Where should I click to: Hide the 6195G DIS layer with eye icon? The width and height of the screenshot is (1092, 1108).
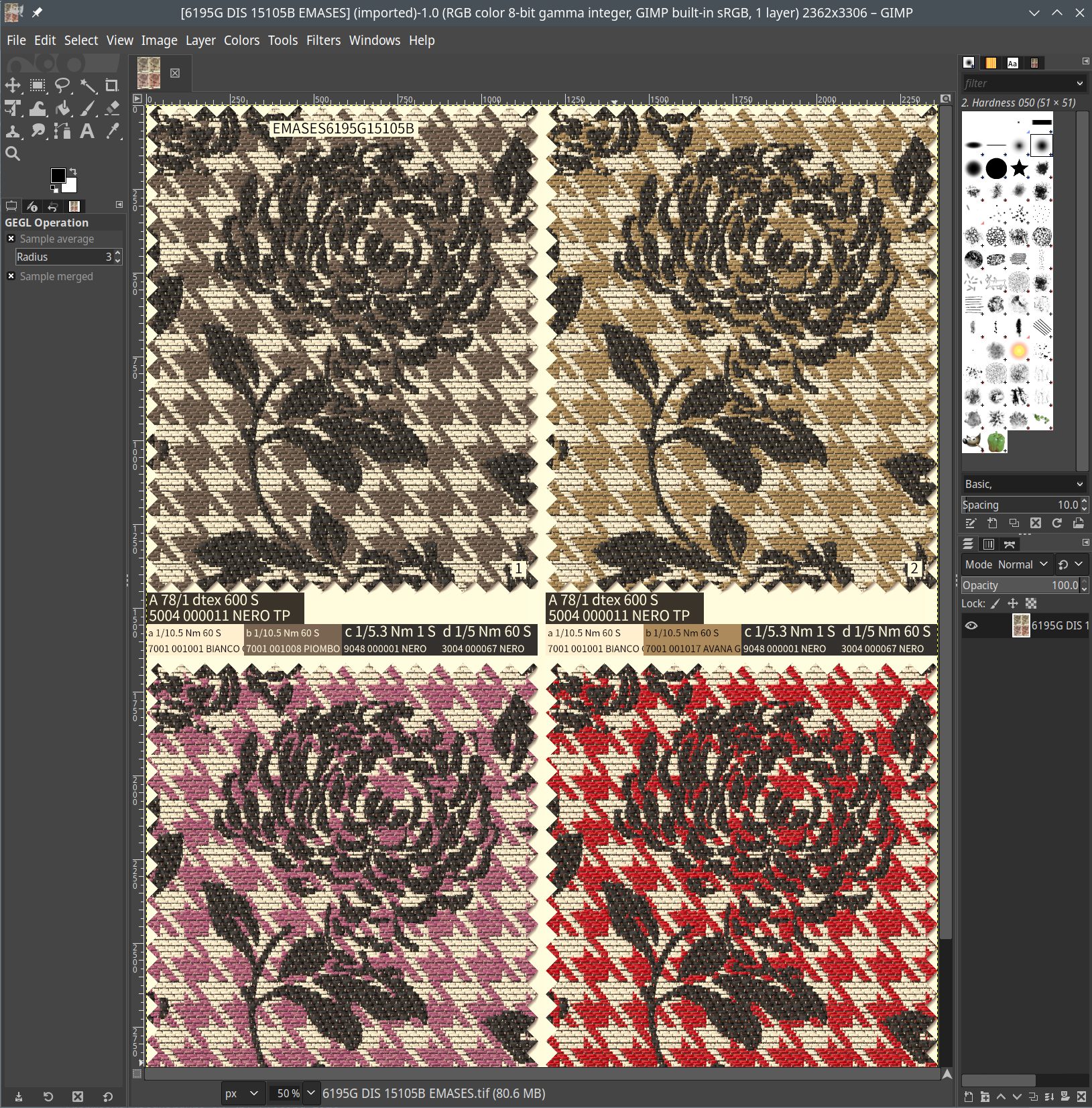click(x=971, y=625)
